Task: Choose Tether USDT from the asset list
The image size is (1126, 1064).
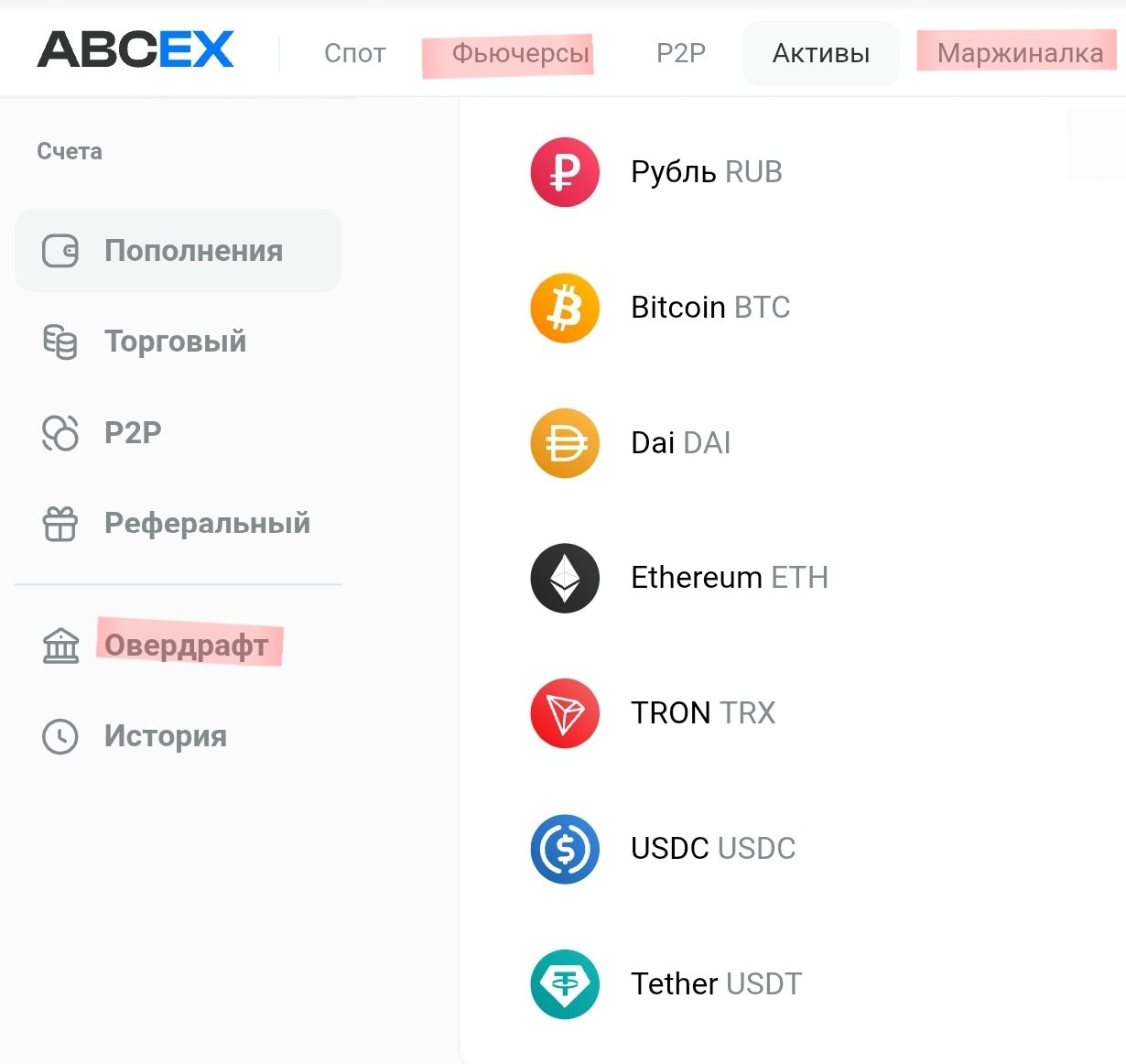Action: click(716, 983)
